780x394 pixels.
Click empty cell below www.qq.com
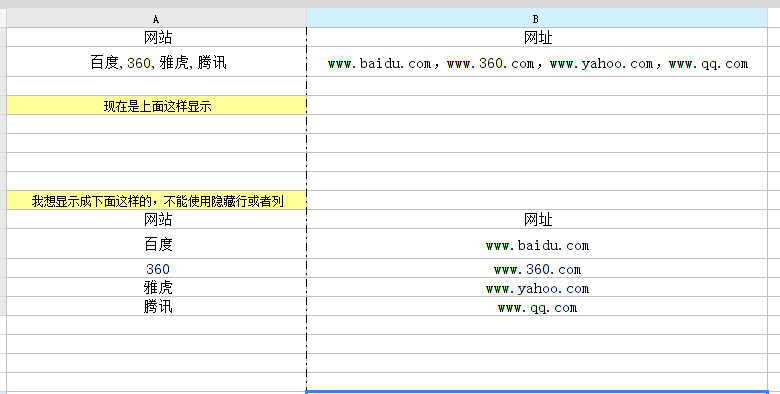[537, 325]
